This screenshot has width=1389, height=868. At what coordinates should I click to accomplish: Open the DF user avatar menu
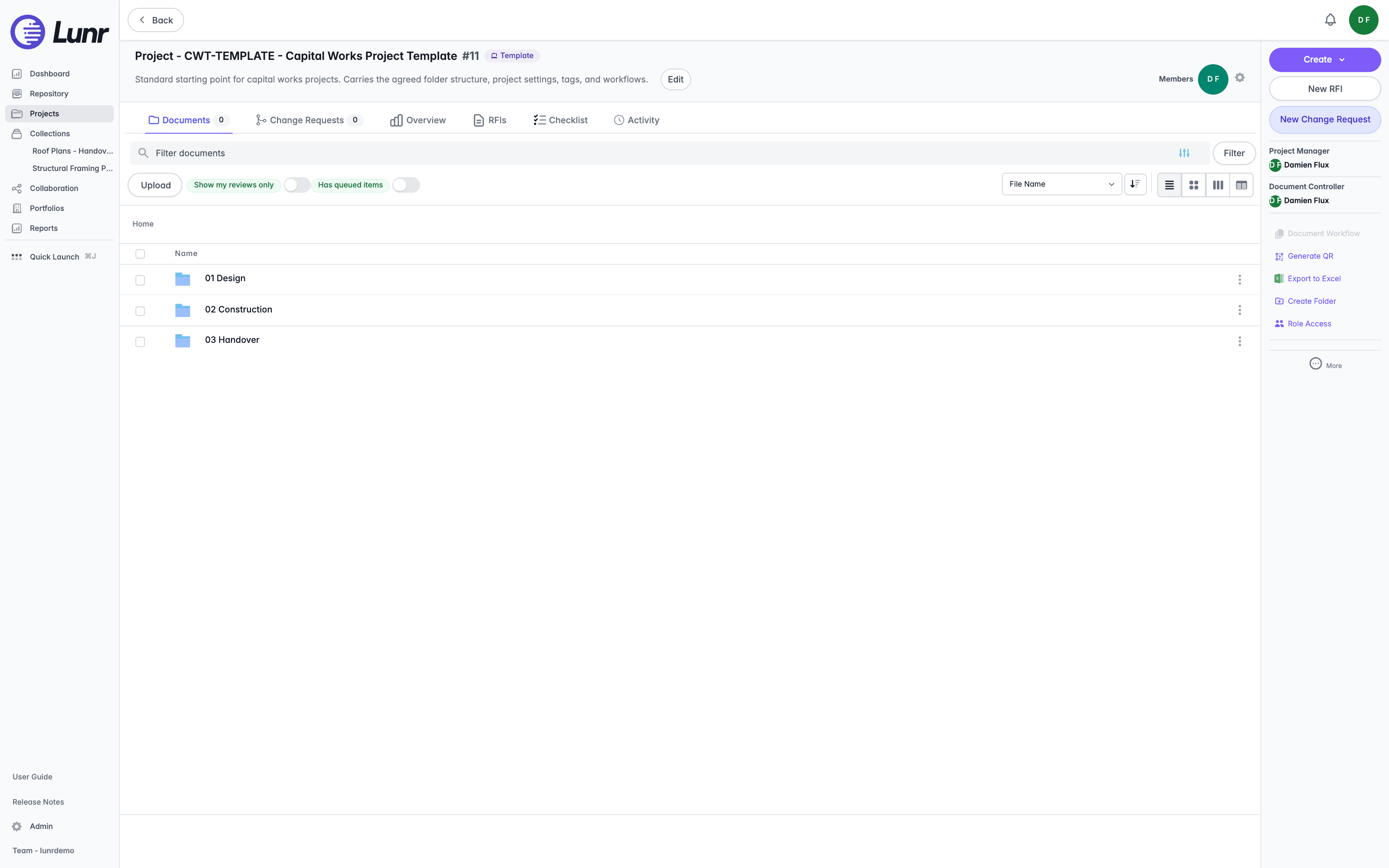[1364, 20]
